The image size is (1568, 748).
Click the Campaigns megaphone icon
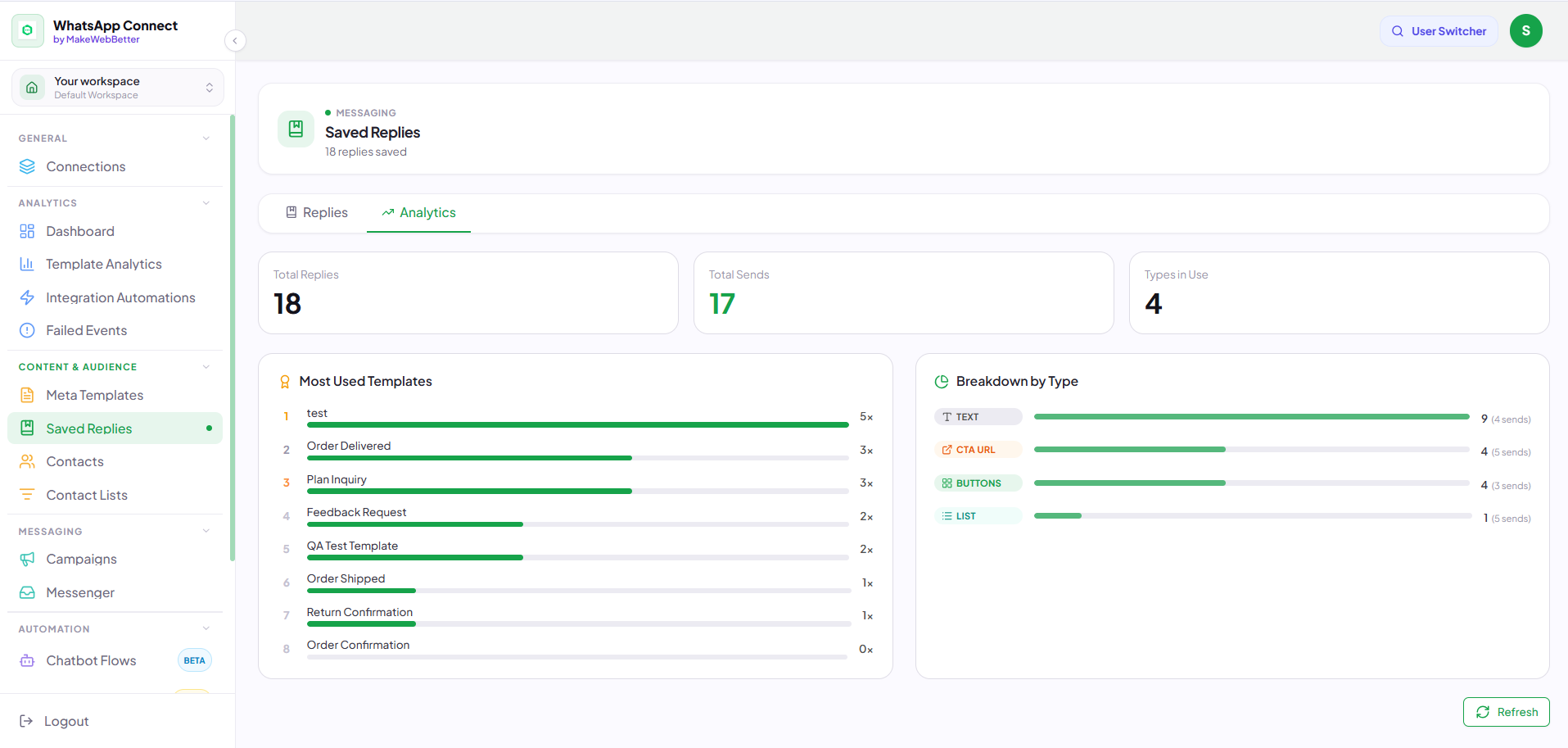(x=27, y=559)
